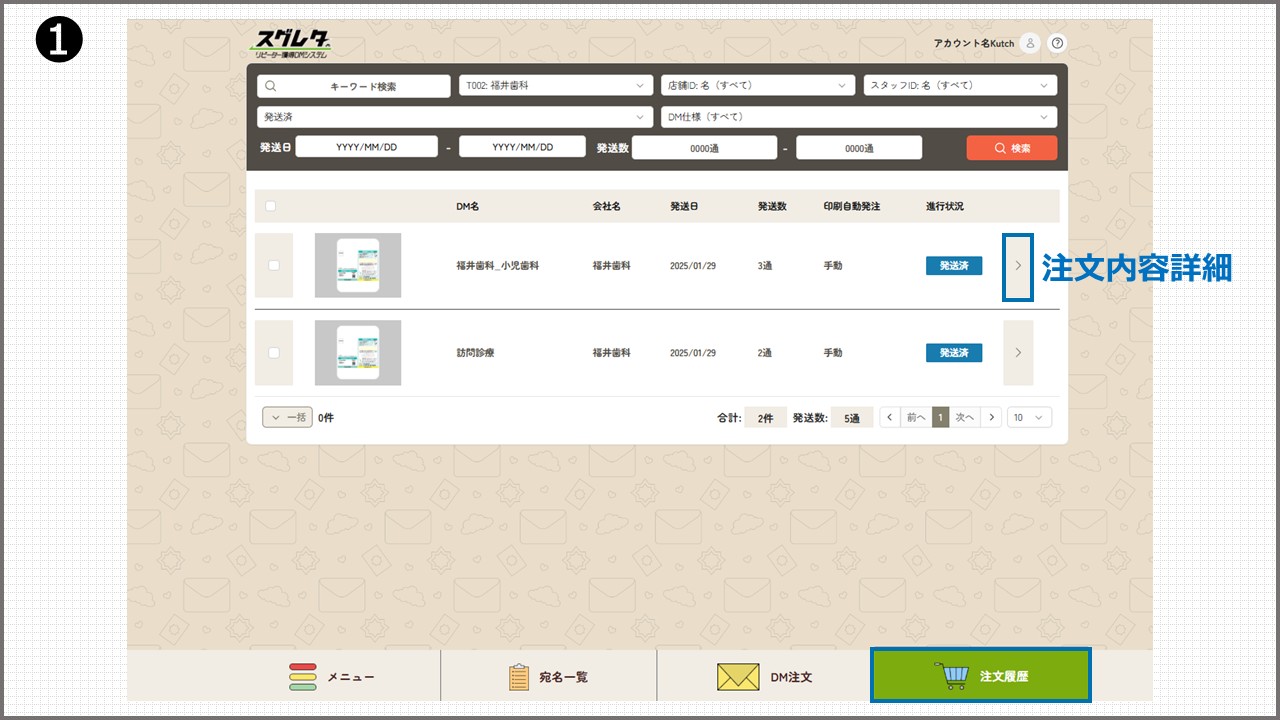Image resolution: width=1280 pixels, height=720 pixels.
Task: Open the メニュー tab
Action: [331, 677]
